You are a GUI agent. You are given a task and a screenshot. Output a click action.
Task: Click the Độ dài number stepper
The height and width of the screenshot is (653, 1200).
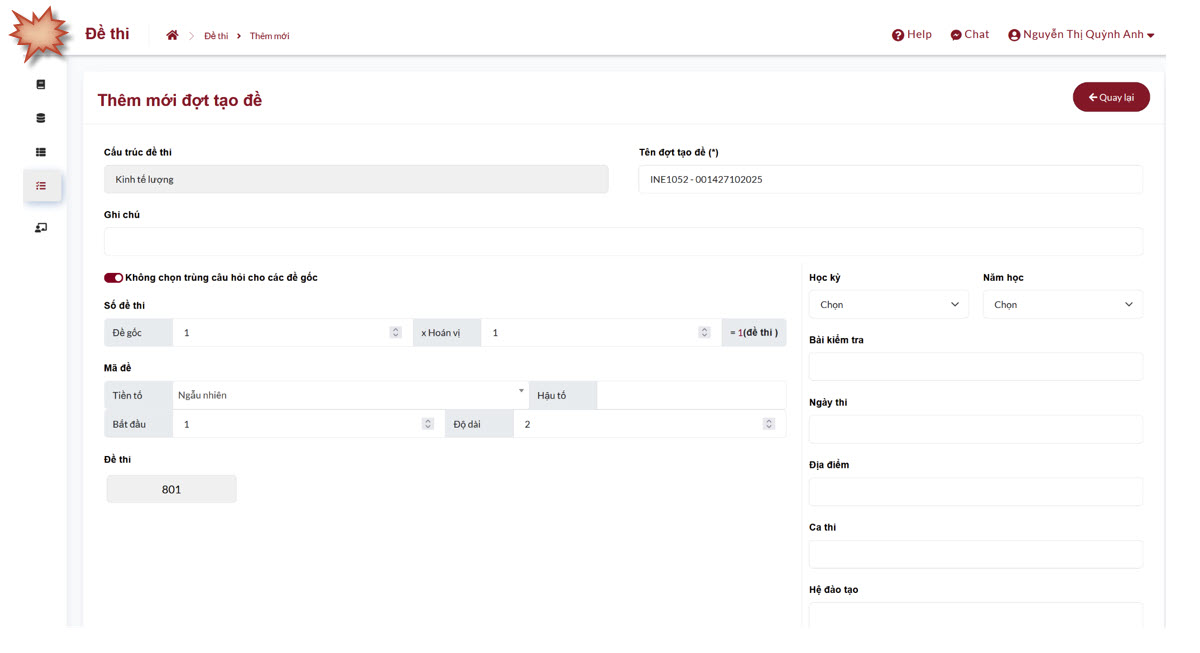[768, 424]
